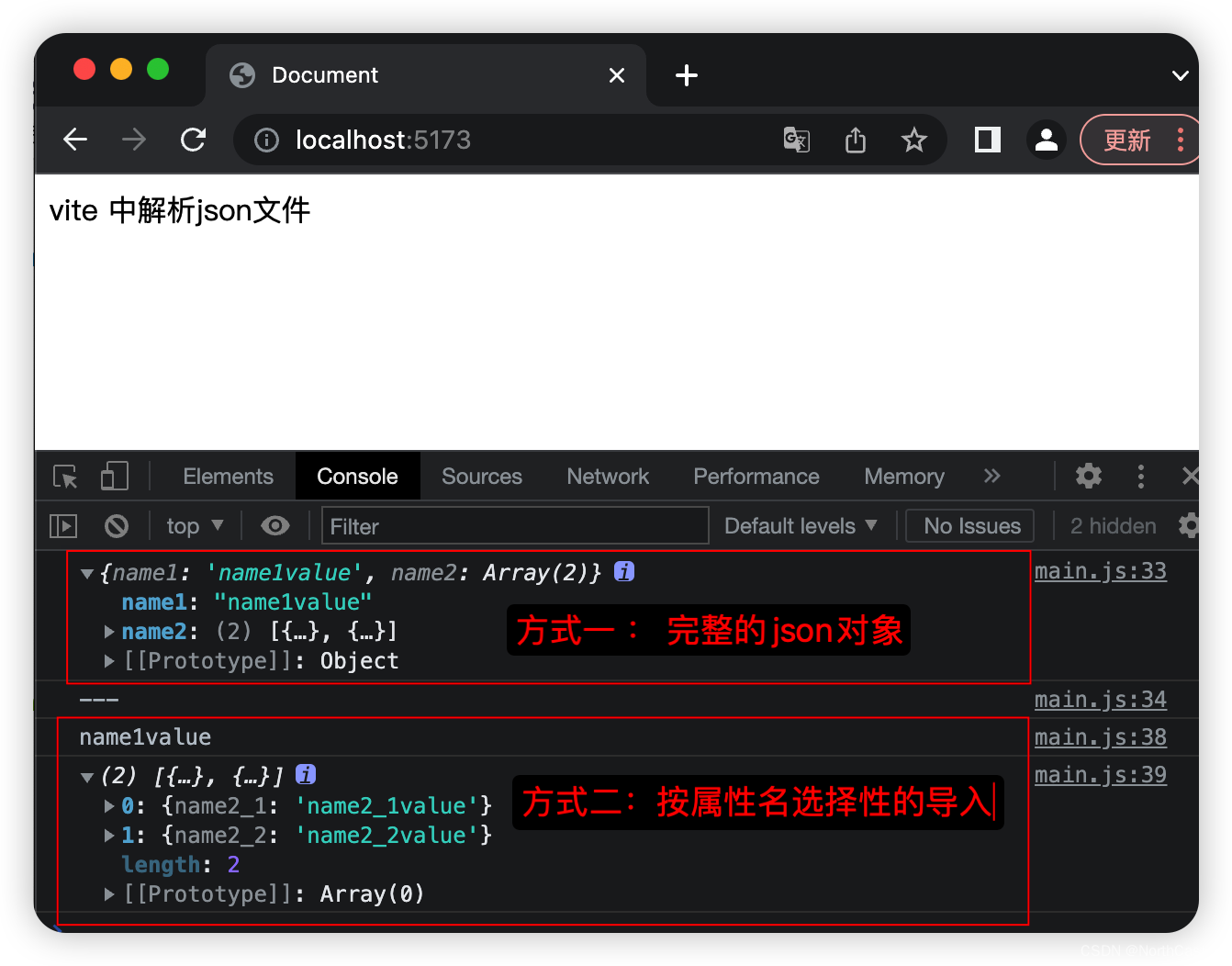
Task: Open DevTools settings gear
Action: 1089,476
